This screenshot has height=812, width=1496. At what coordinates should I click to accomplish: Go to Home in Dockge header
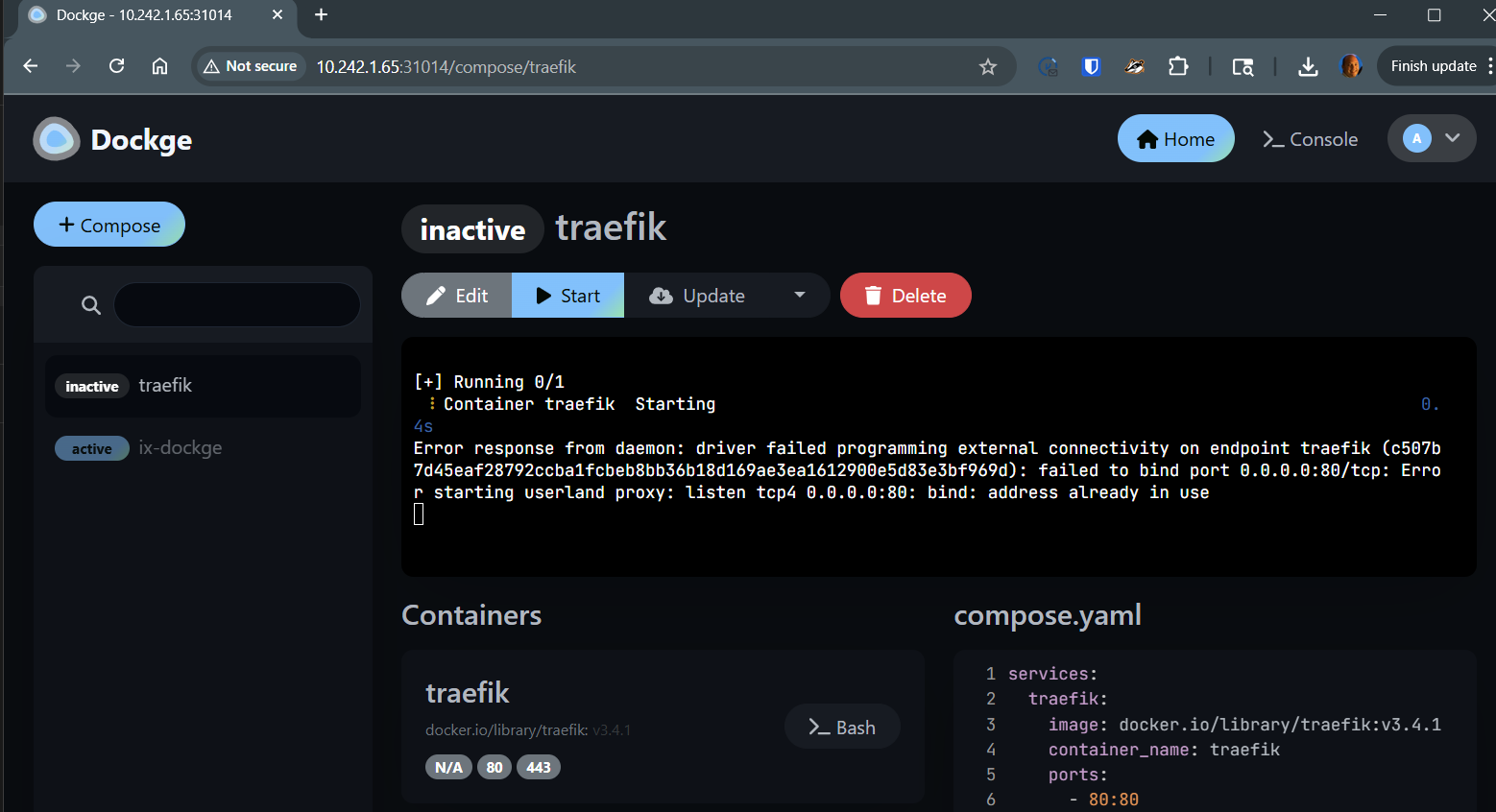pyautogui.click(x=1175, y=139)
